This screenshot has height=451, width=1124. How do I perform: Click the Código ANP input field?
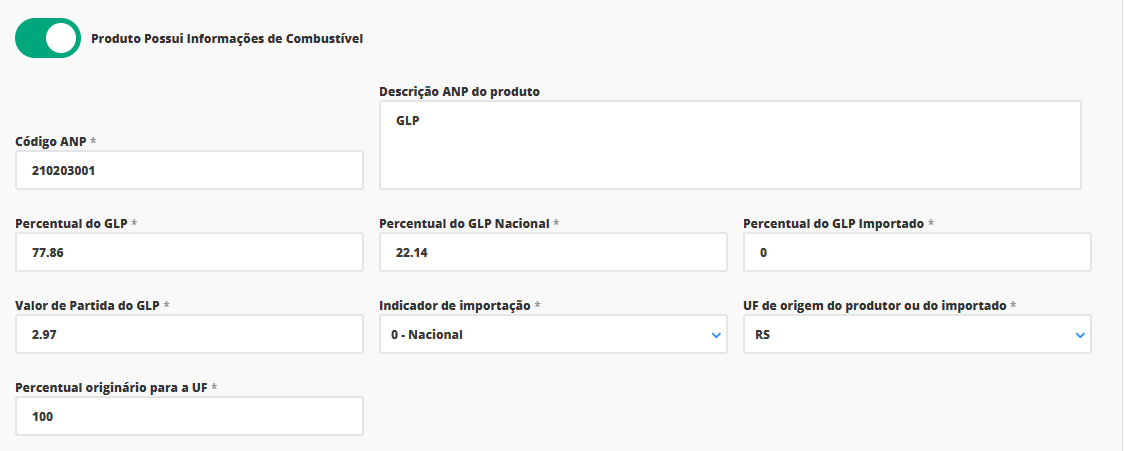[x=189, y=170]
